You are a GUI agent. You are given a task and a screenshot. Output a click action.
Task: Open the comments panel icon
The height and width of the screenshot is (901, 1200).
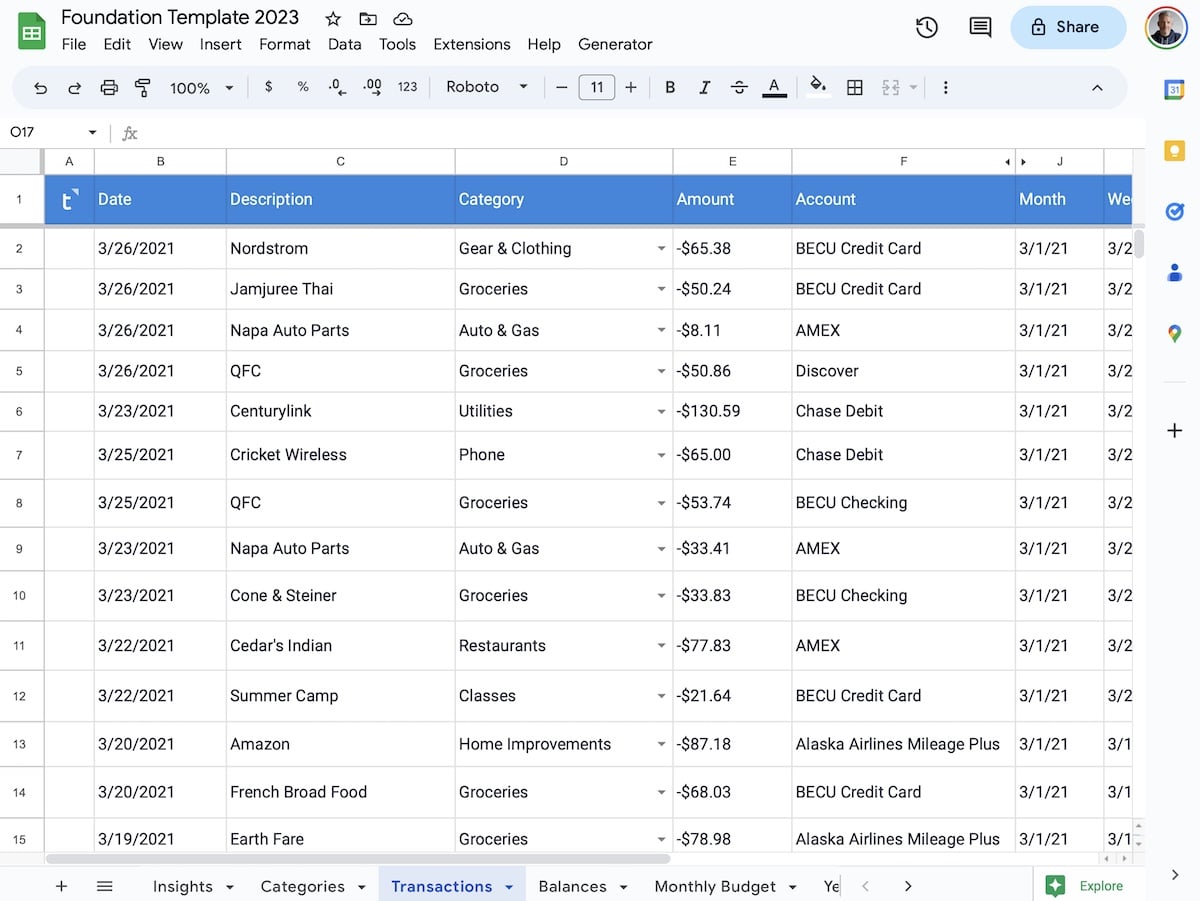click(981, 28)
